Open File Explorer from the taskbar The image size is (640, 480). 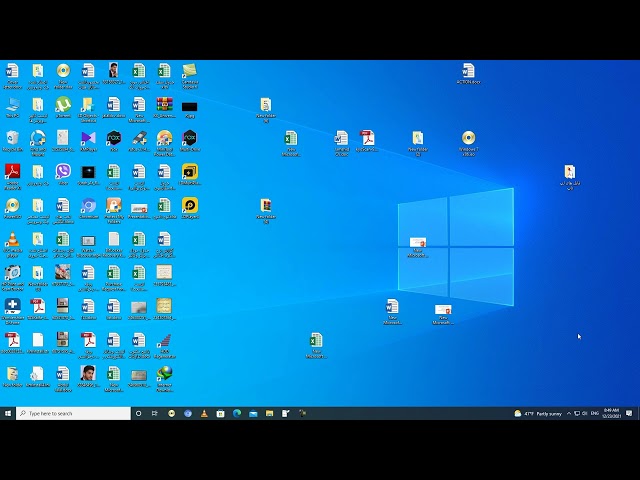pyautogui.click(x=269, y=413)
